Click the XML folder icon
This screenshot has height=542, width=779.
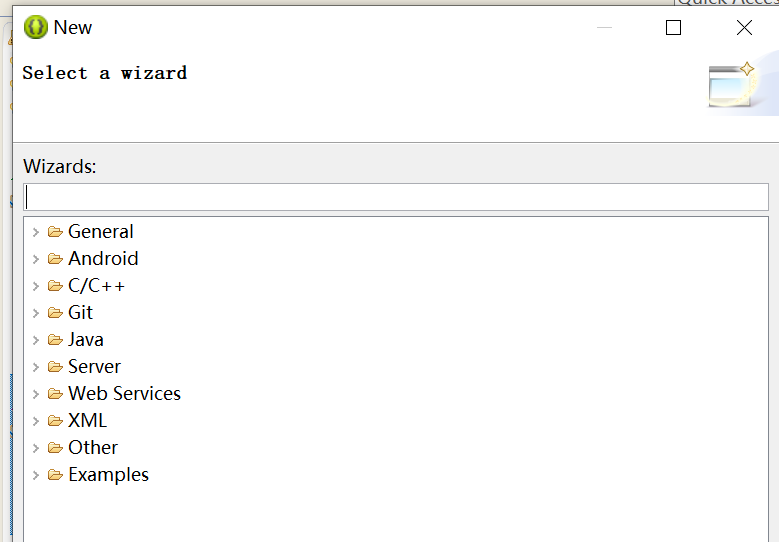[x=55, y=421]
